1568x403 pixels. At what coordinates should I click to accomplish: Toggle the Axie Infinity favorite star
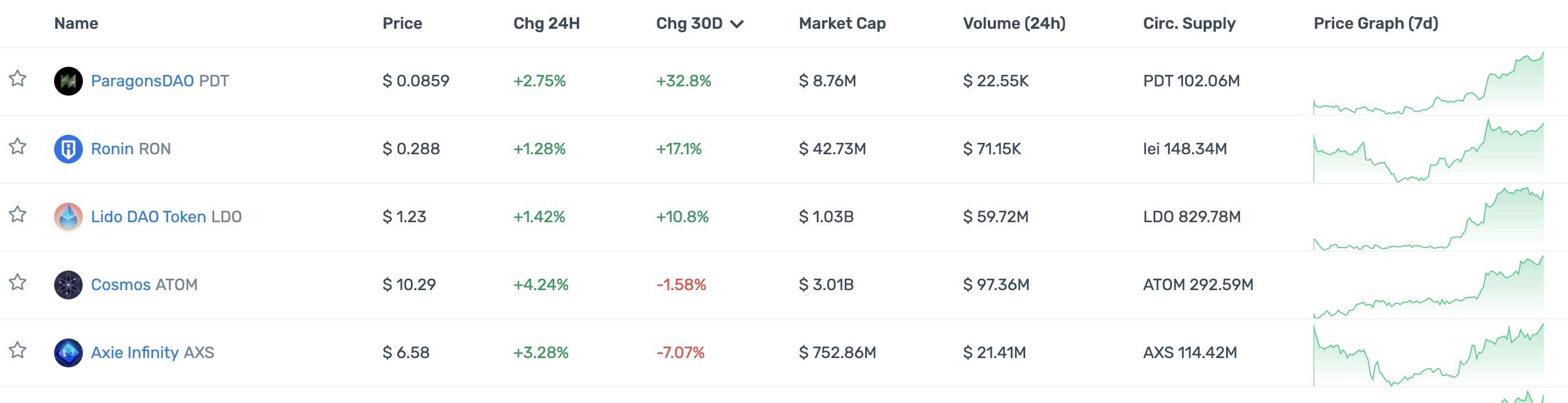[x=18, y=351]
